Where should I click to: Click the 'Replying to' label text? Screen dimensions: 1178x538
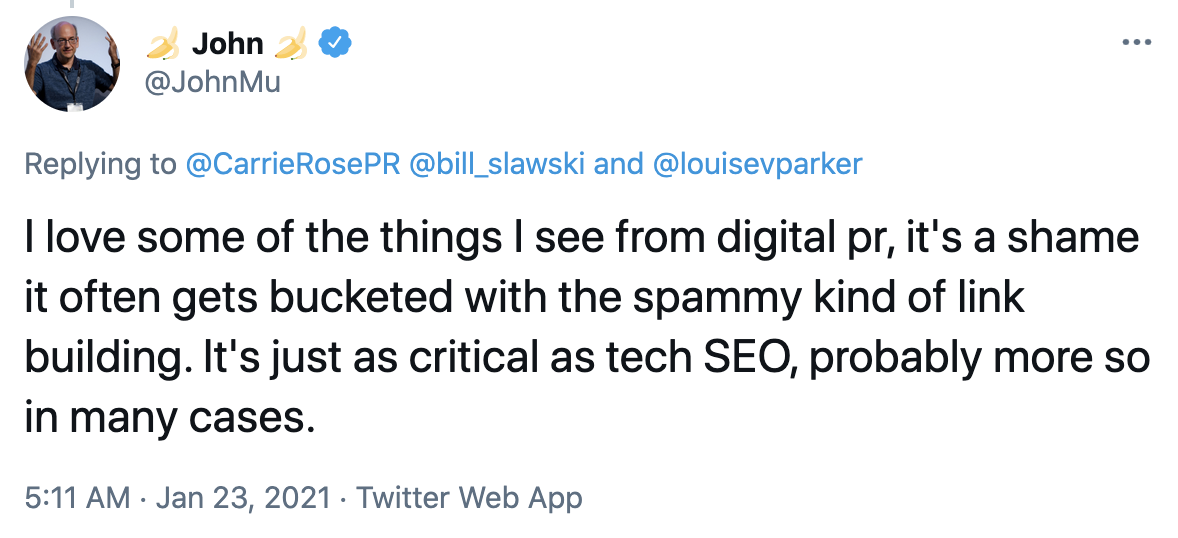tap(100, 164)
